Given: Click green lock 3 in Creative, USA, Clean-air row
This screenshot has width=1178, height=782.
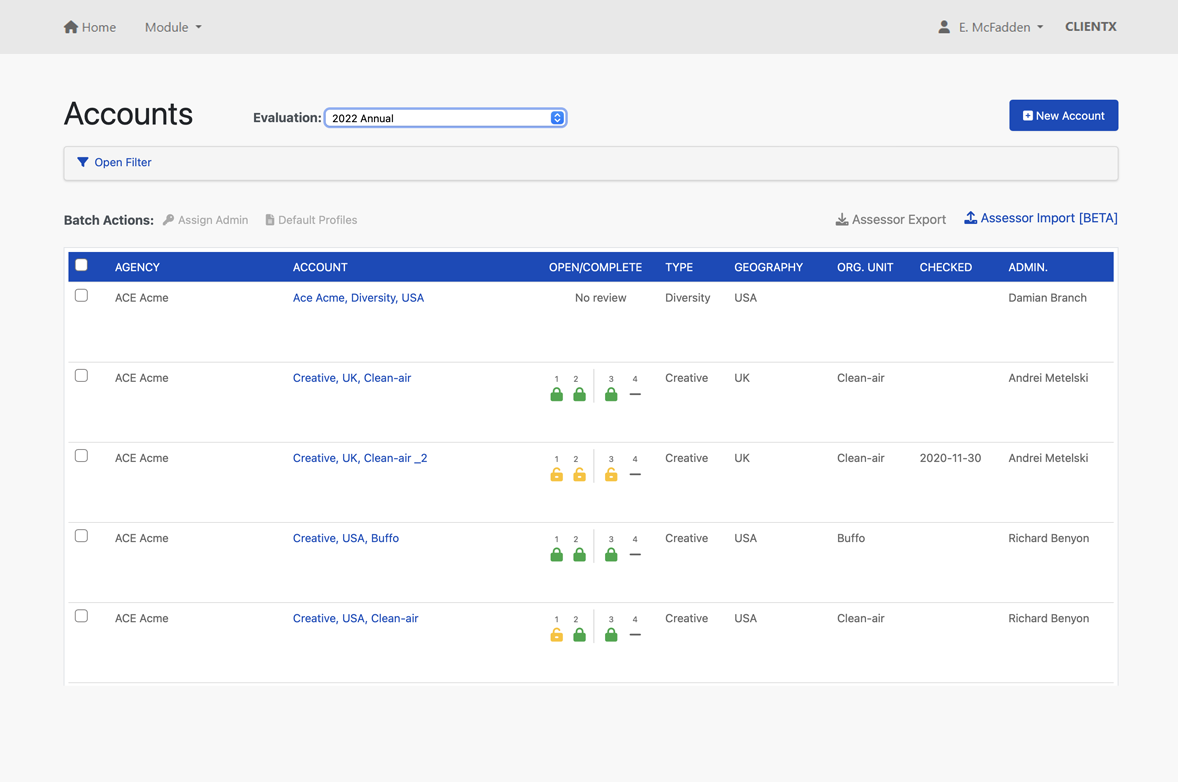Looking at the screenshot, I should [x=611, y=635].
